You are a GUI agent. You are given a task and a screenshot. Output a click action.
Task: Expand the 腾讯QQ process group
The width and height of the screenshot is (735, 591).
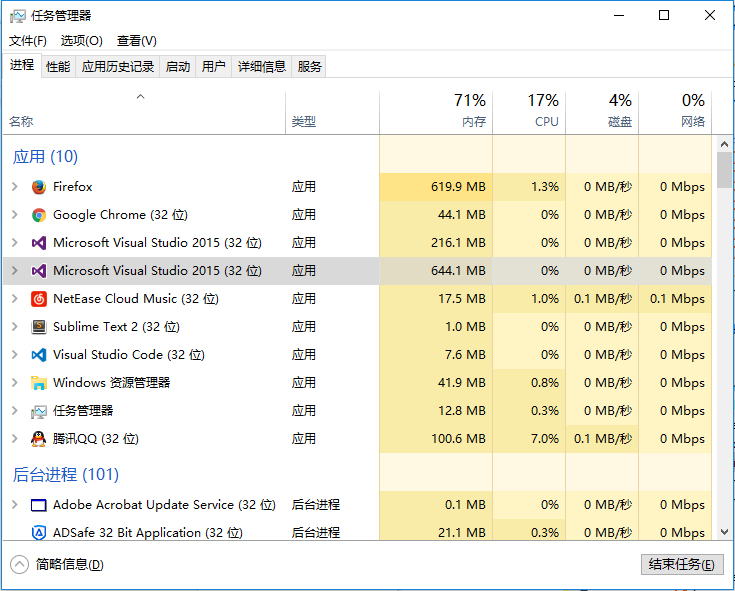[15, 439]
